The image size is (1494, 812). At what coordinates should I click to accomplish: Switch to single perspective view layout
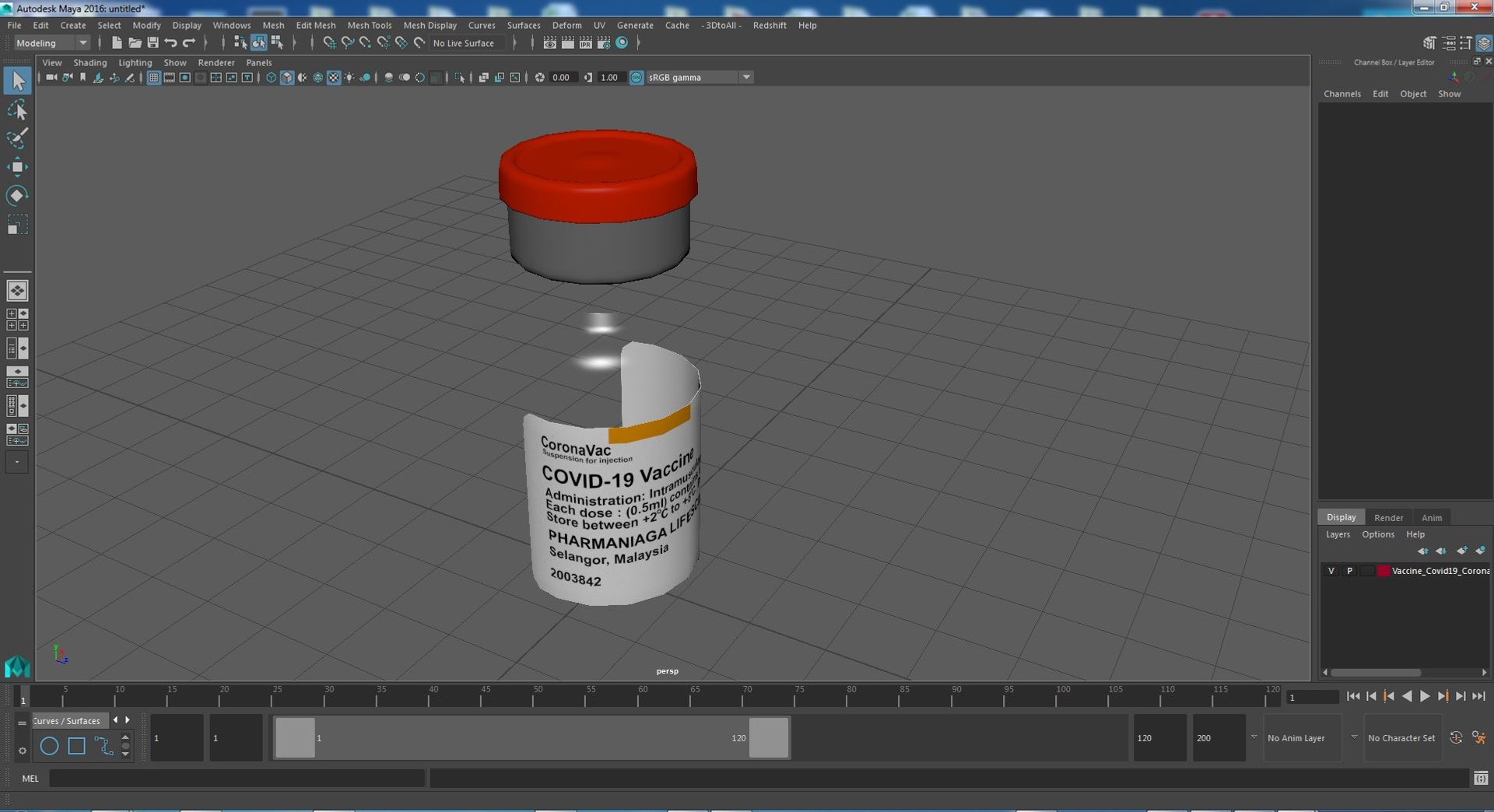click(17, 291)
